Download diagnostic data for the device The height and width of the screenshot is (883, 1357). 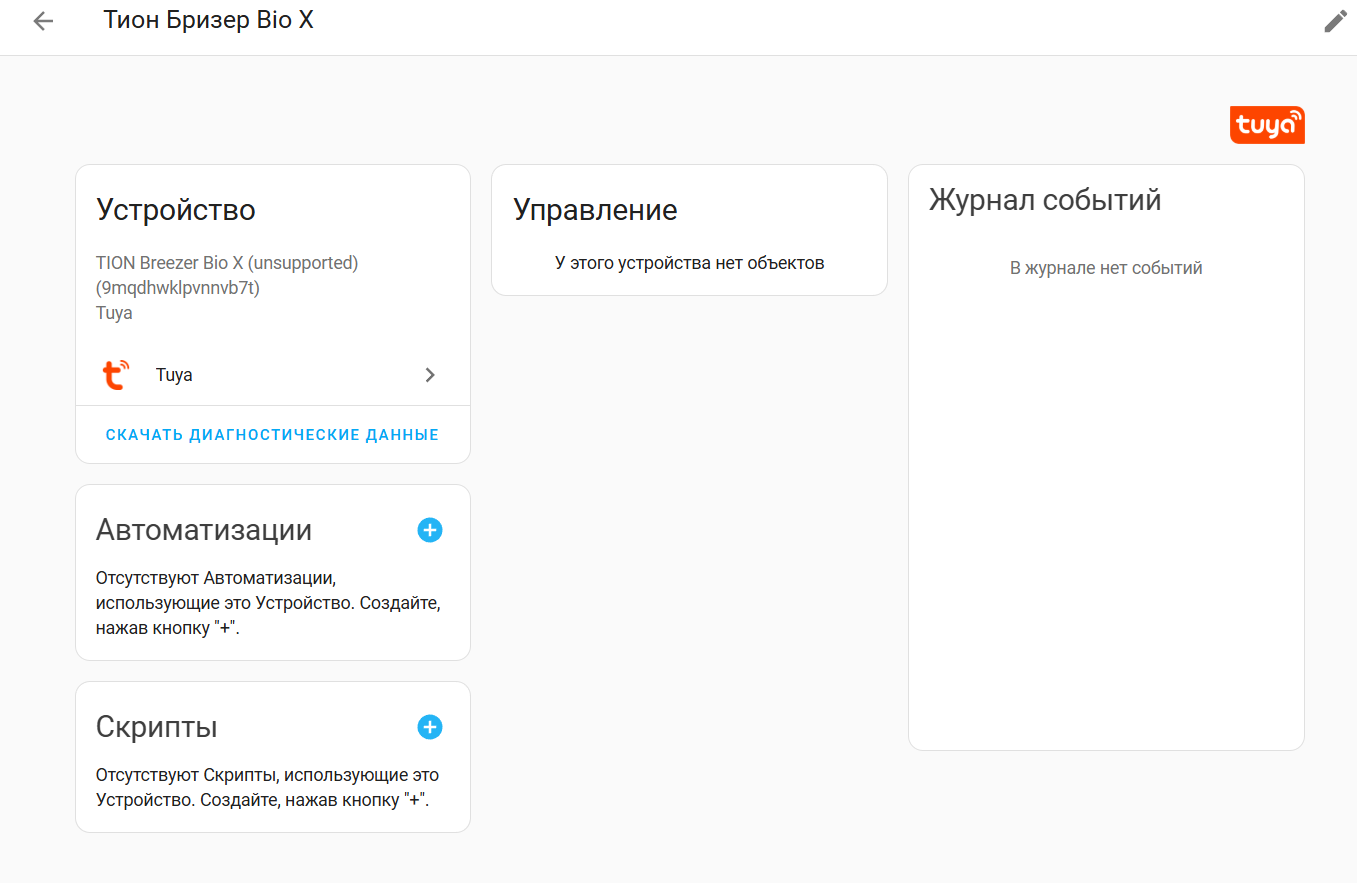[272, 435]
